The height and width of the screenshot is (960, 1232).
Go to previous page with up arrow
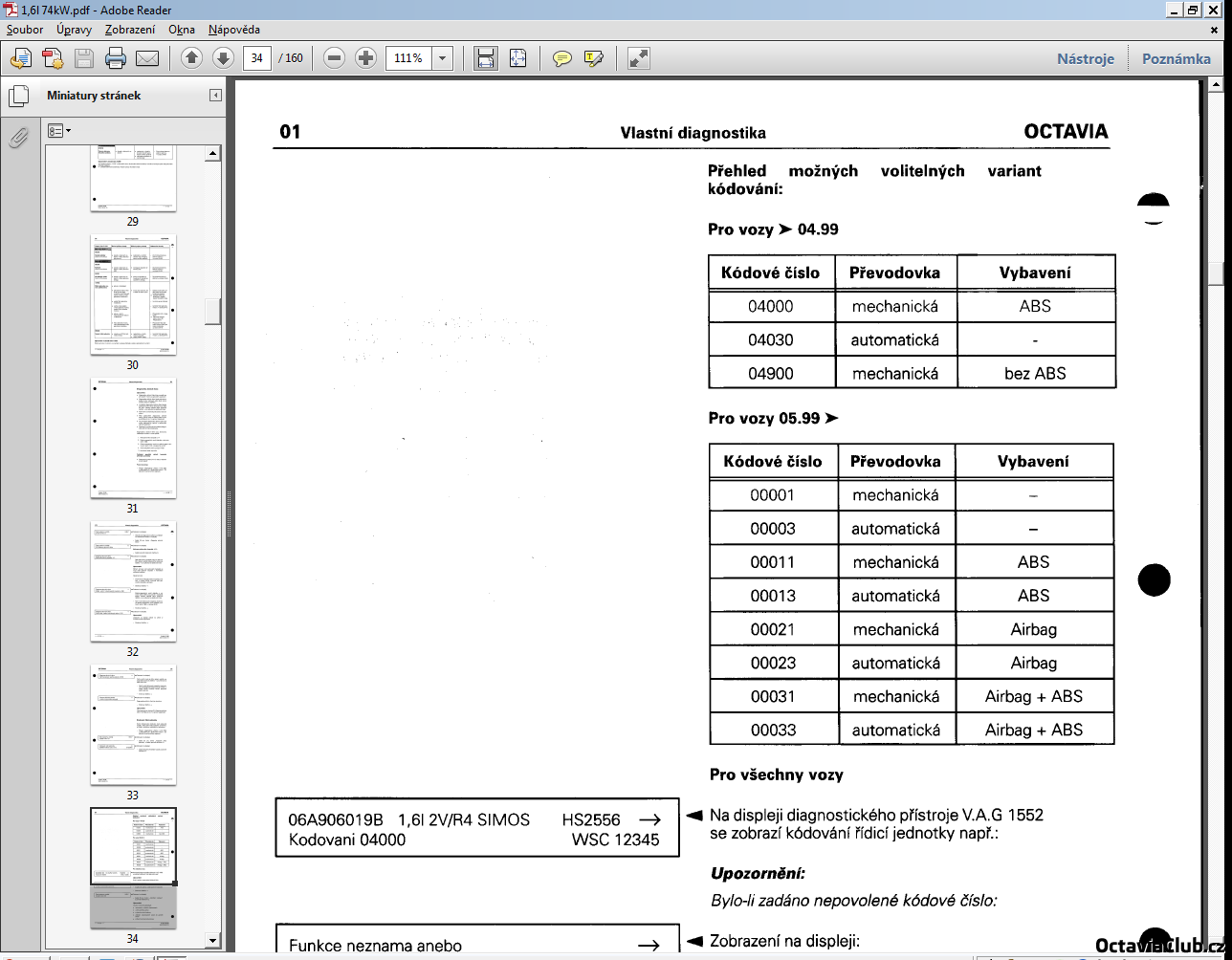pos(191,58)
